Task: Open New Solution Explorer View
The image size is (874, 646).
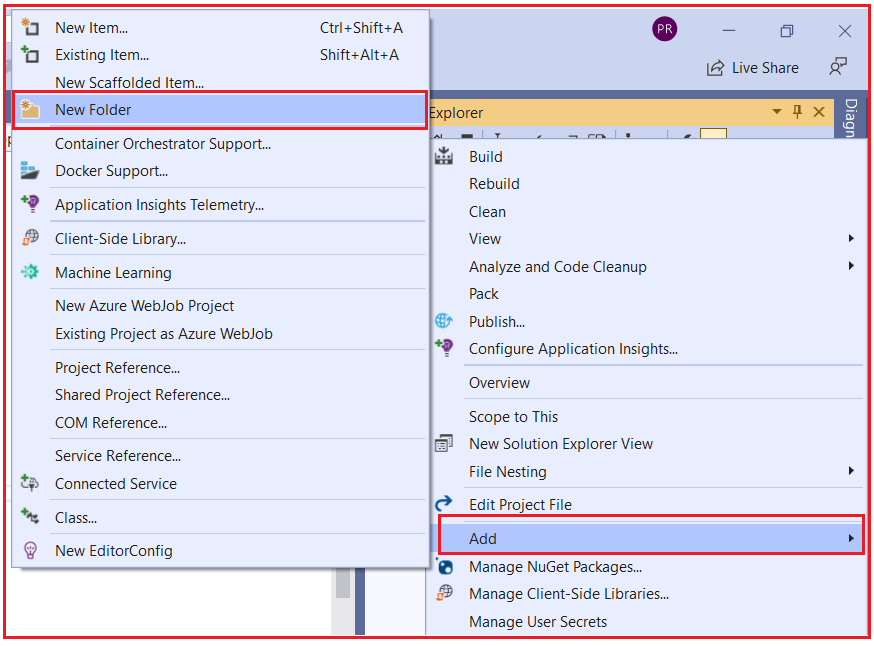Action: tap(648, 444)
